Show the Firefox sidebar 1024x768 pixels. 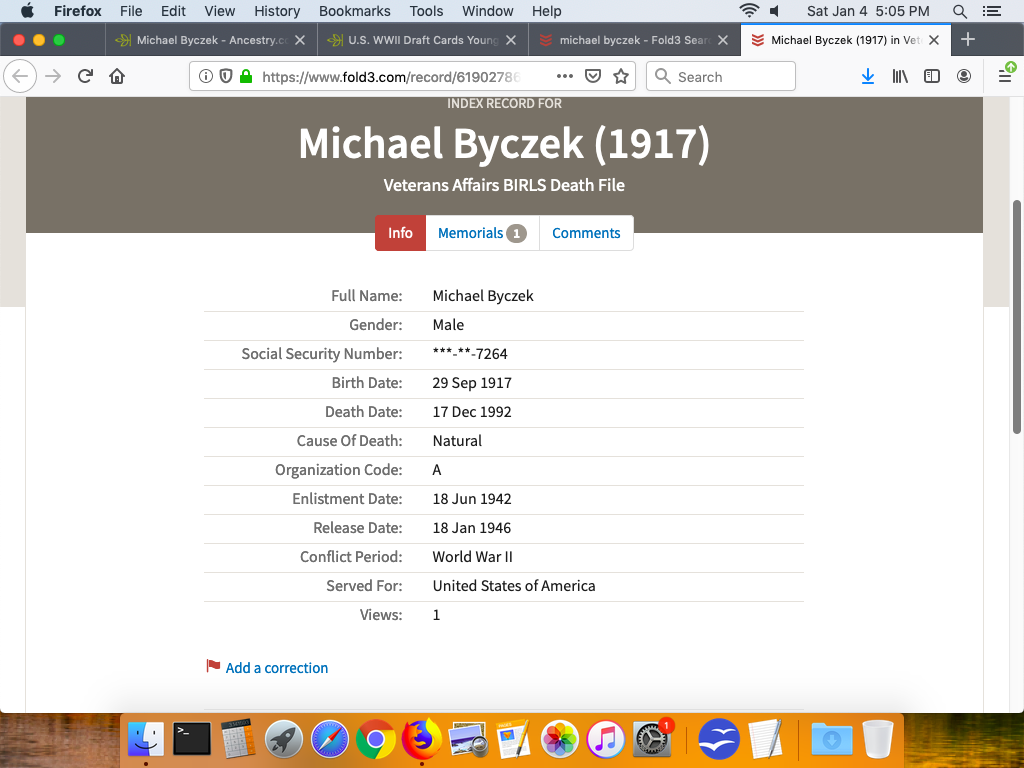pos(932,77)
